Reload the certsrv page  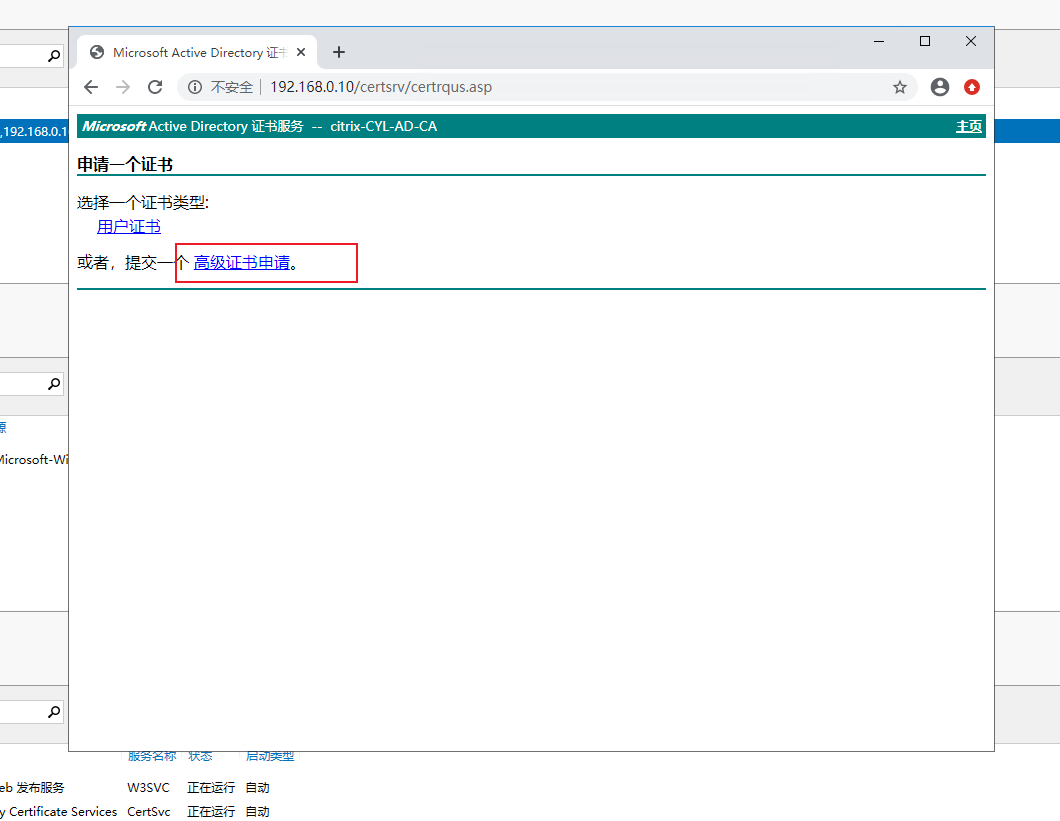pyautogui.click(x=155, y=87)
